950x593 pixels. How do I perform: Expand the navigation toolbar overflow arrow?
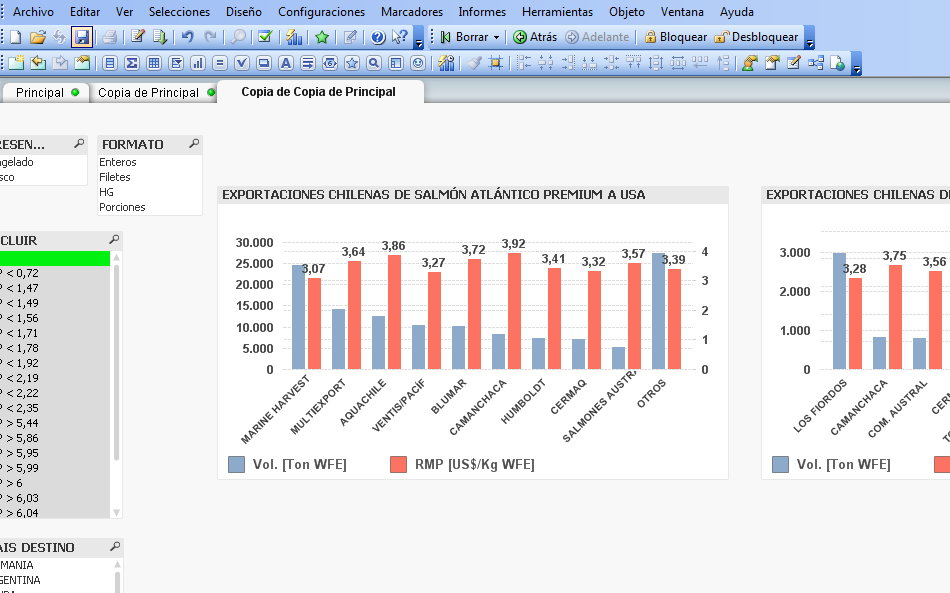point(809,42)
